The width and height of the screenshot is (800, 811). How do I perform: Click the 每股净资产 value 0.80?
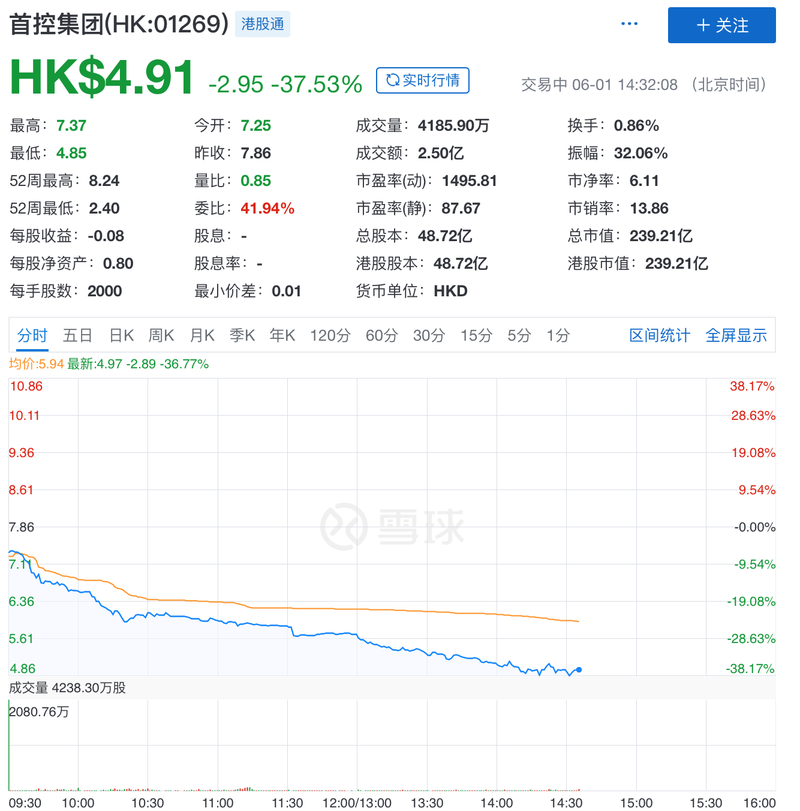tap(118, 263)
